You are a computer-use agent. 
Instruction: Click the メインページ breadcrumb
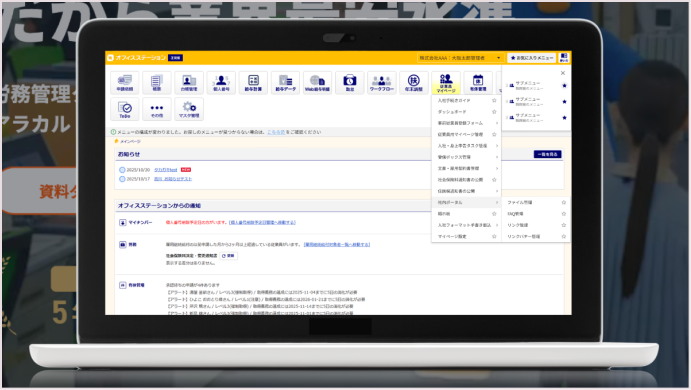point(130,141)
